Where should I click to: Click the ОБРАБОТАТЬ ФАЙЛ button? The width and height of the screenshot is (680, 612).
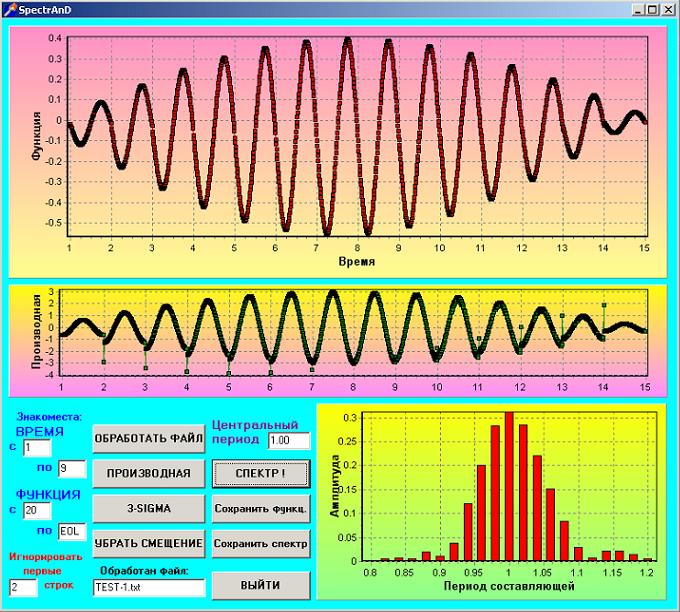pyautogui.click(x=148, y=438)
